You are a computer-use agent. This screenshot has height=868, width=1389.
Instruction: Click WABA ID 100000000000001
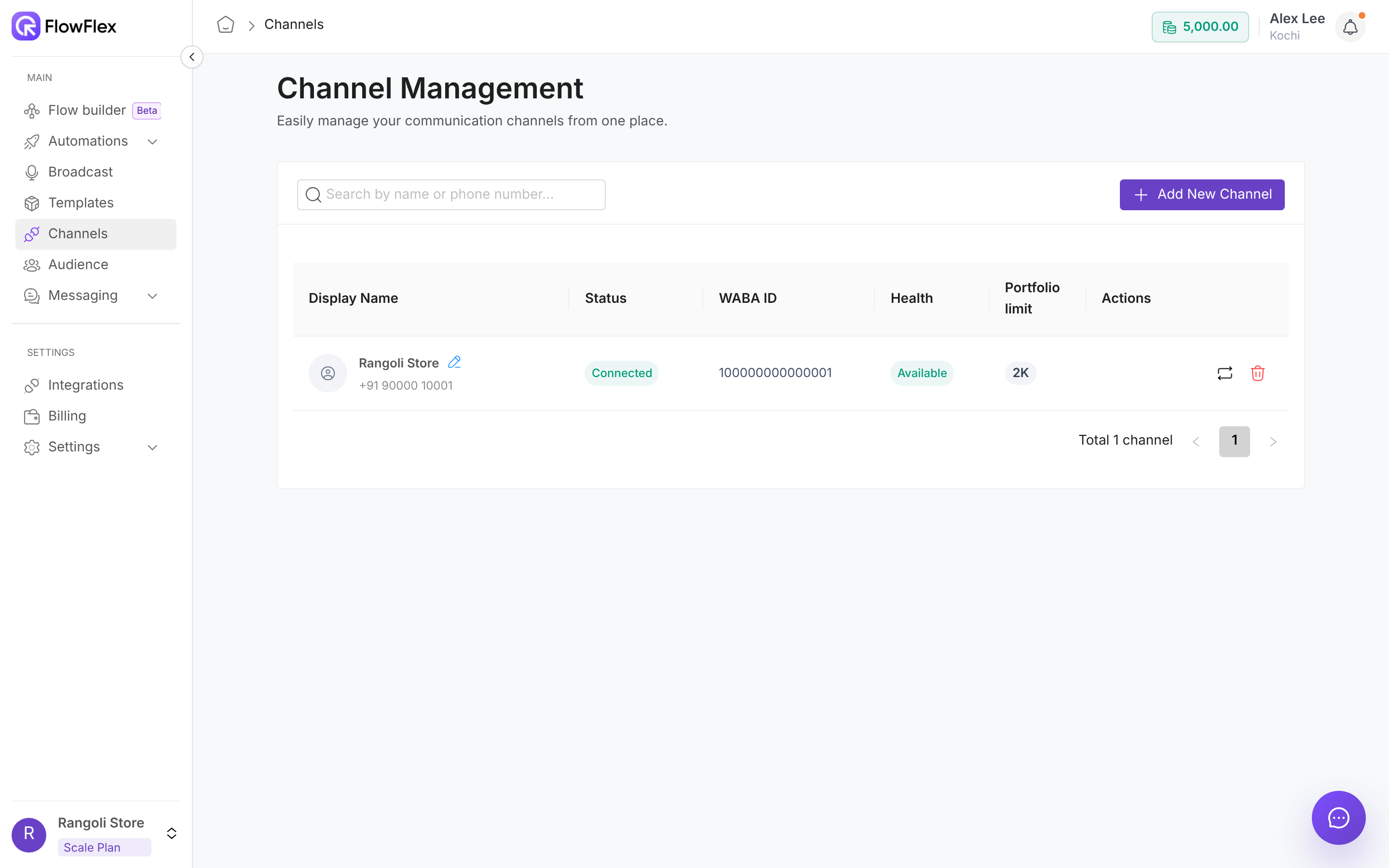775,373
